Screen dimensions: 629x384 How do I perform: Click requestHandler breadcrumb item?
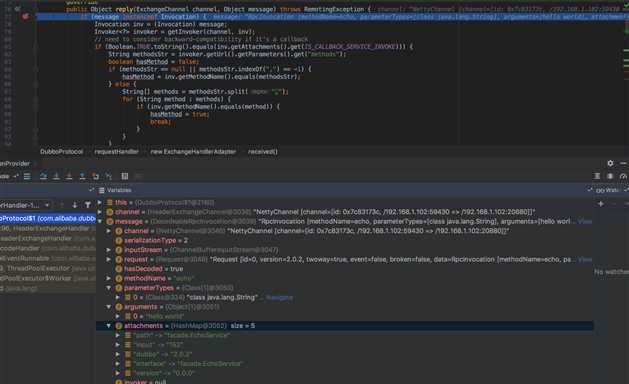coord(116,152)
